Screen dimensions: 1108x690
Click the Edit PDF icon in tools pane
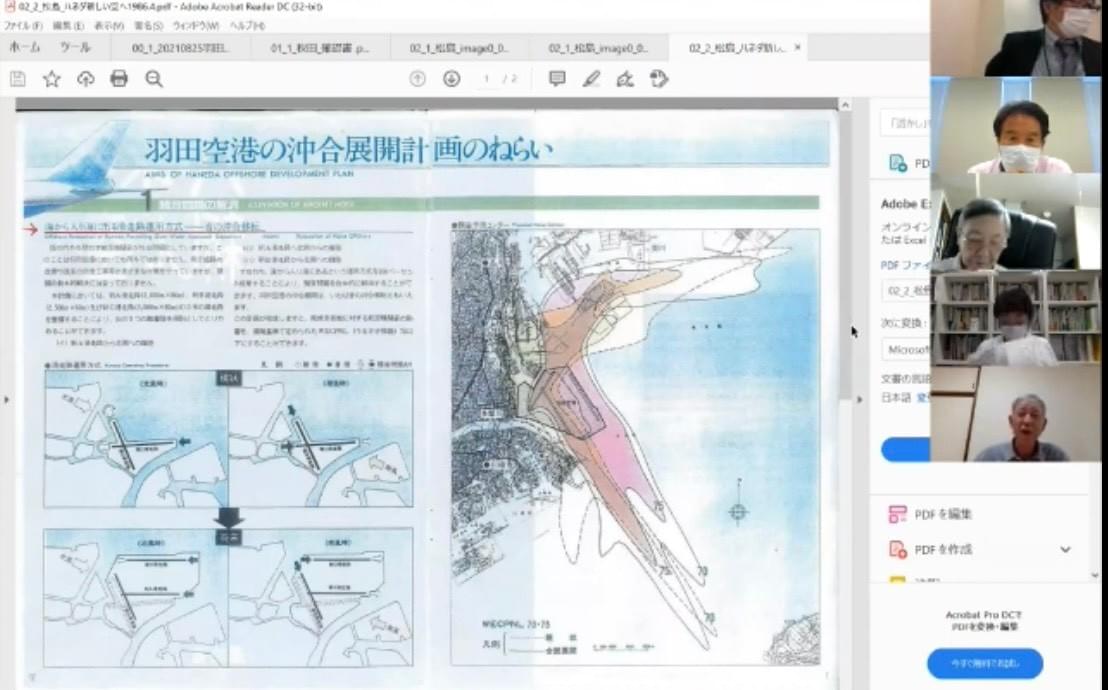pos(897,514)
